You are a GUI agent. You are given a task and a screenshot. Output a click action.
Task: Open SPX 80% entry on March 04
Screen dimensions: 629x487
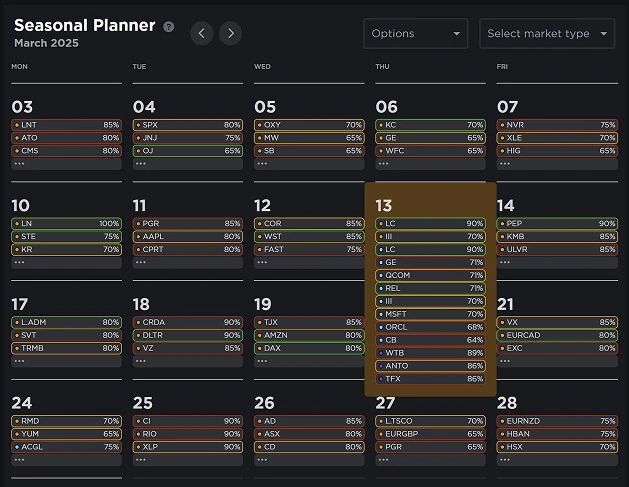coord(188,125)
